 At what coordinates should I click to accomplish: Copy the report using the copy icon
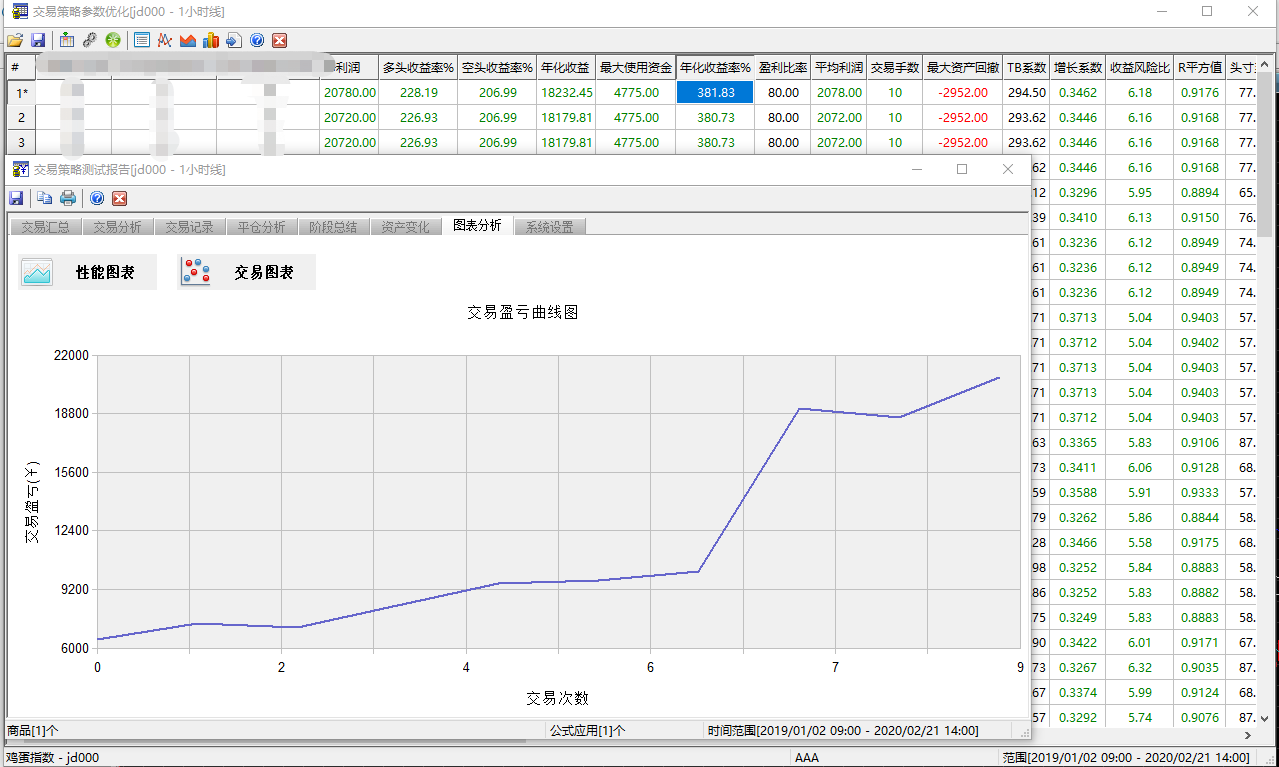45,198
